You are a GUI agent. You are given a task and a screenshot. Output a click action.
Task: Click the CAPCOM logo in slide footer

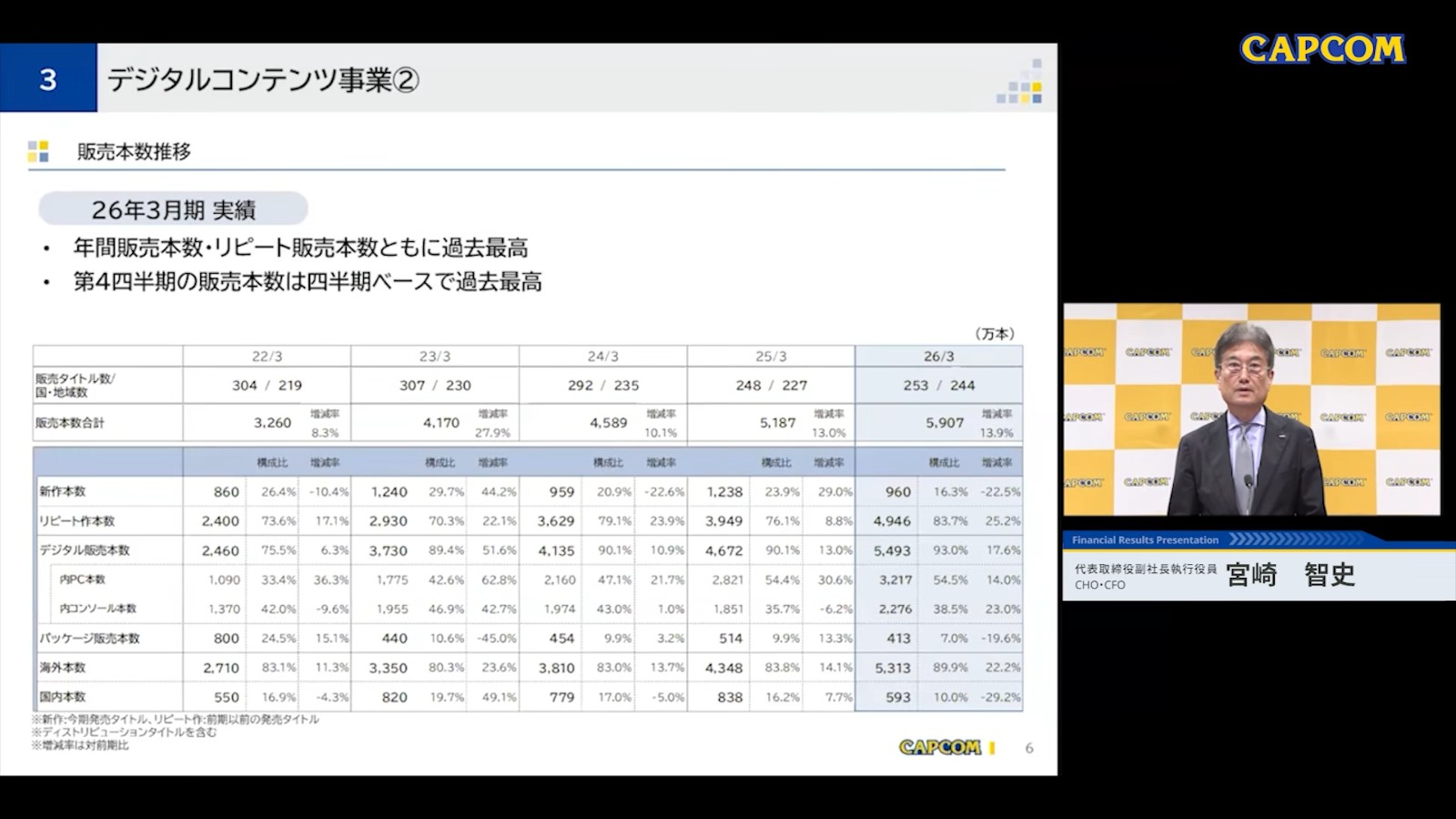point(941,747)
